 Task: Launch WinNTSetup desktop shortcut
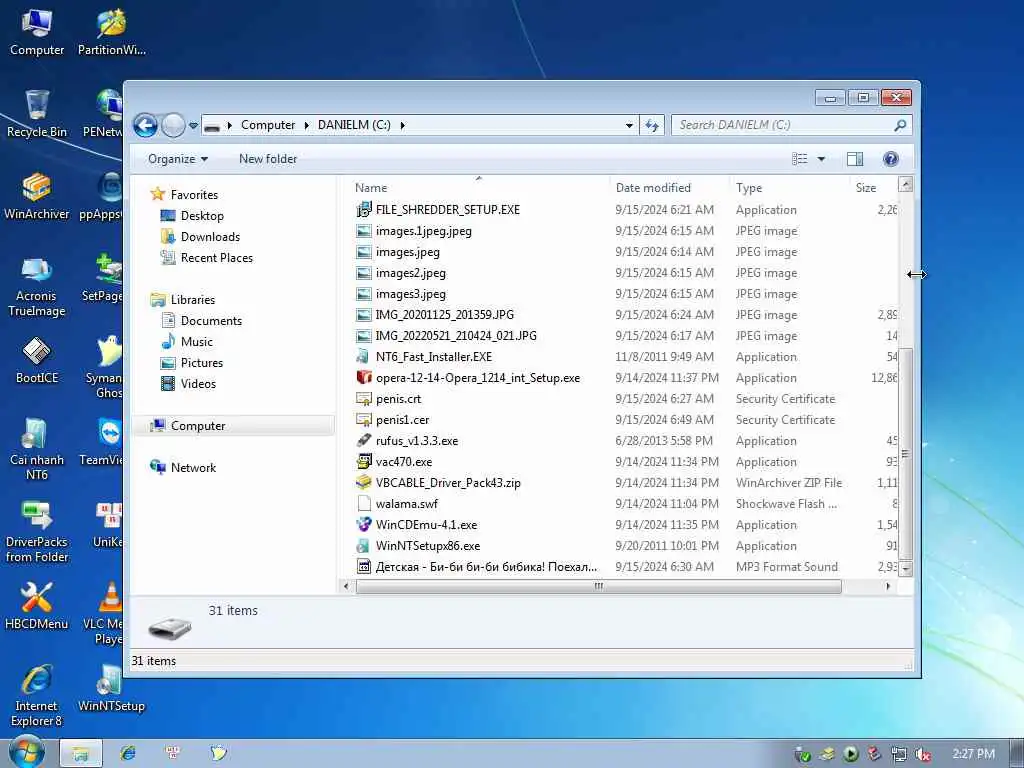coord(111,688)
